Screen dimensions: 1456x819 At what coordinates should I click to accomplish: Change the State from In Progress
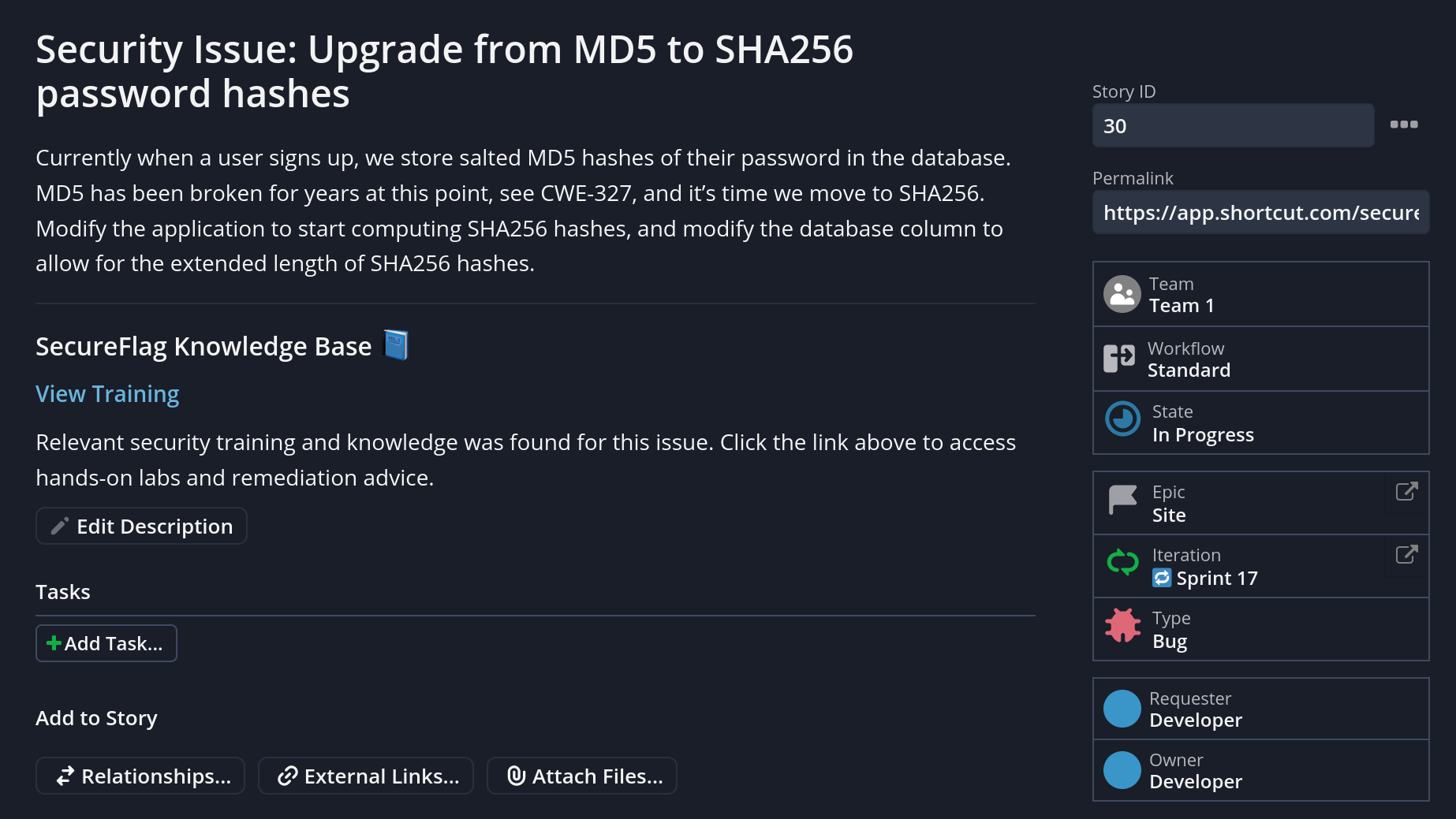(x=1260, y=423)
